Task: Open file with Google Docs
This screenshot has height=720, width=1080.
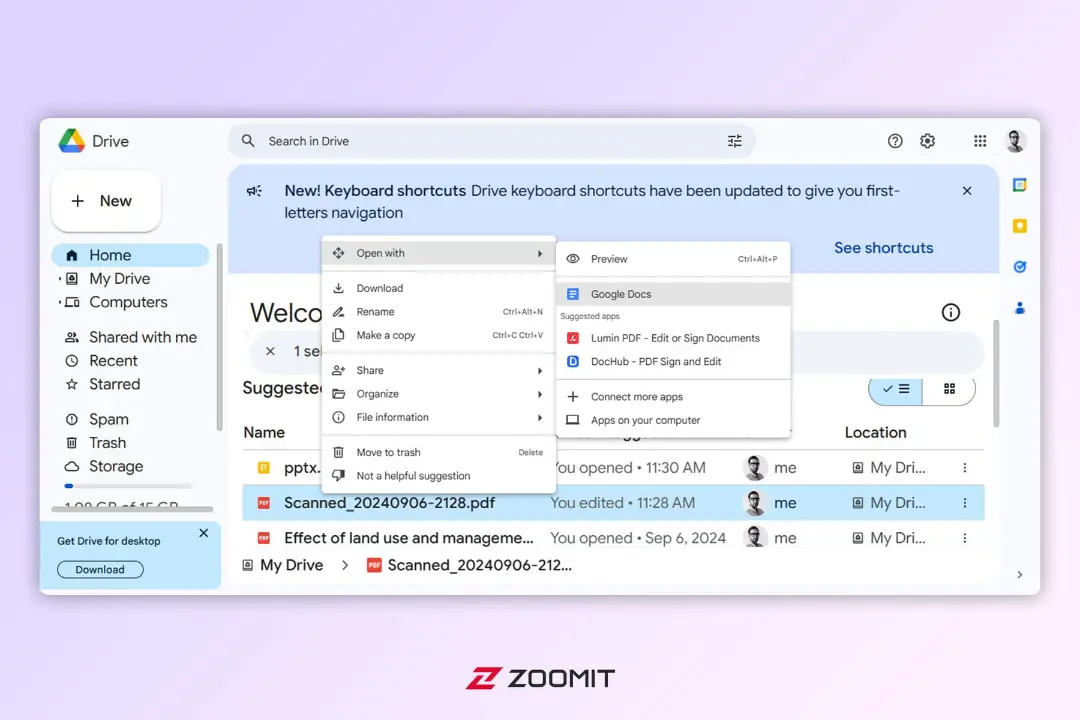Action: (x=673, y=294)
